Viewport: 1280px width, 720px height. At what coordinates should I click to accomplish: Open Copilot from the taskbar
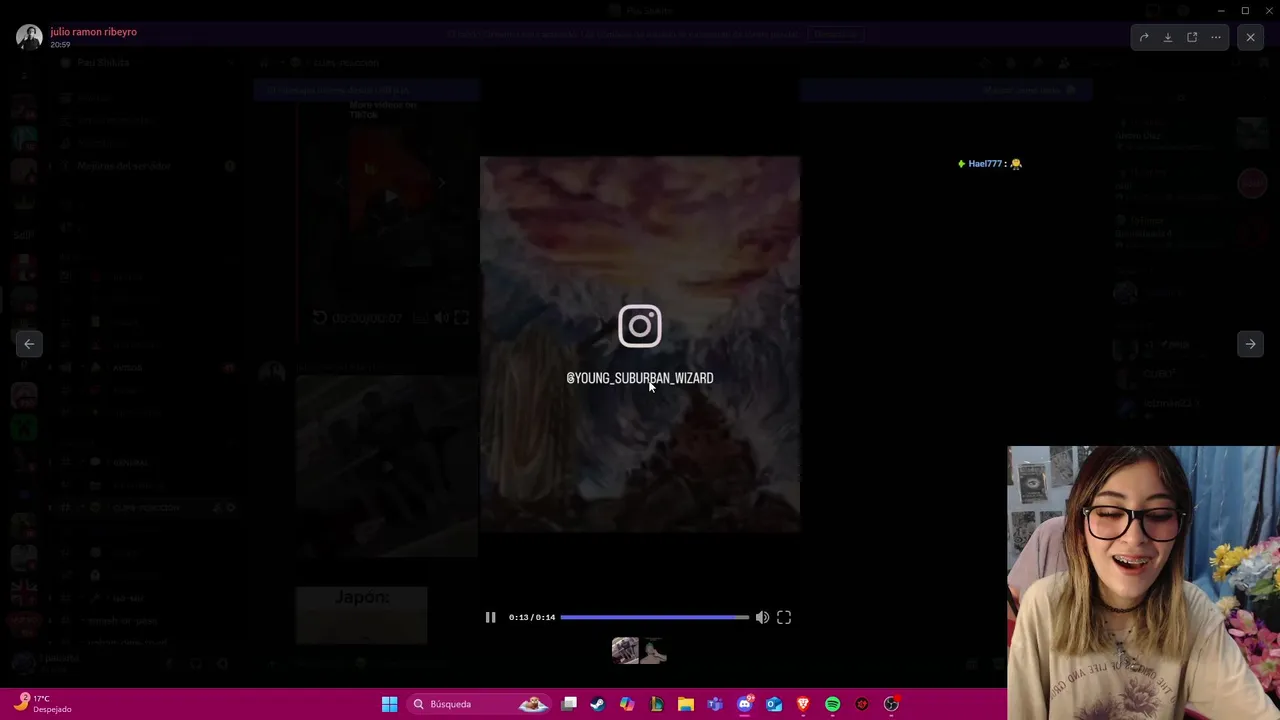pos(627,704)
